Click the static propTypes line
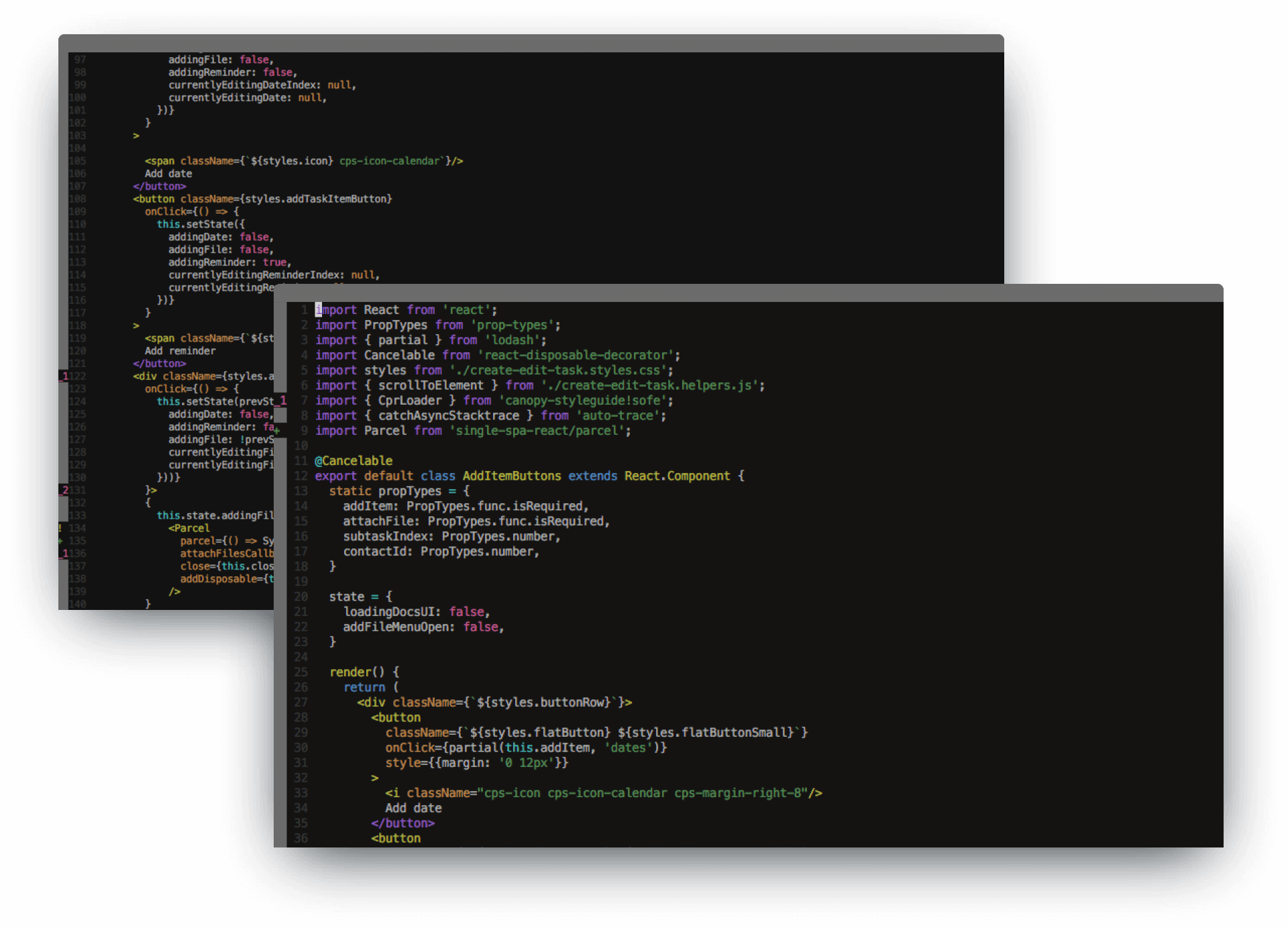This screenshot has height=928, width=1288. pyautogui.click(x=399, y=491)
